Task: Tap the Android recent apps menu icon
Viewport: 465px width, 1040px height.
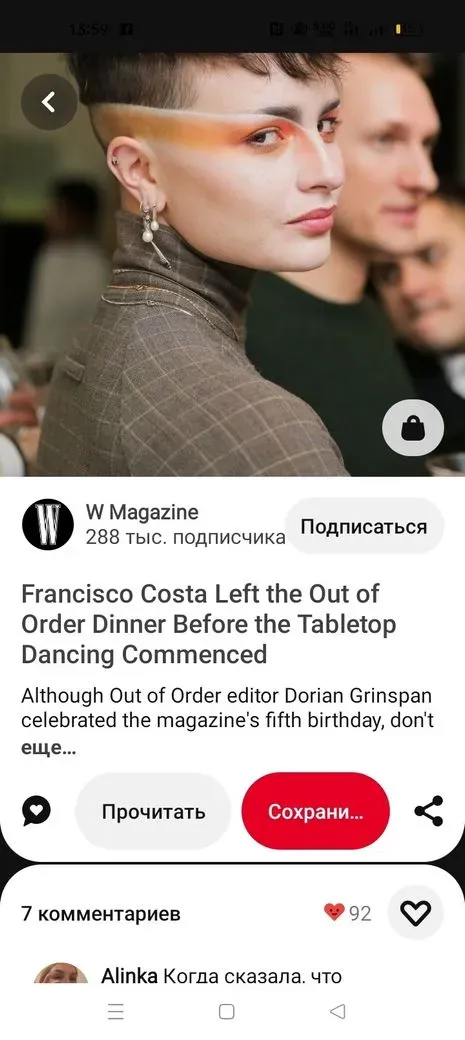Action: [x=115, y=1011]
